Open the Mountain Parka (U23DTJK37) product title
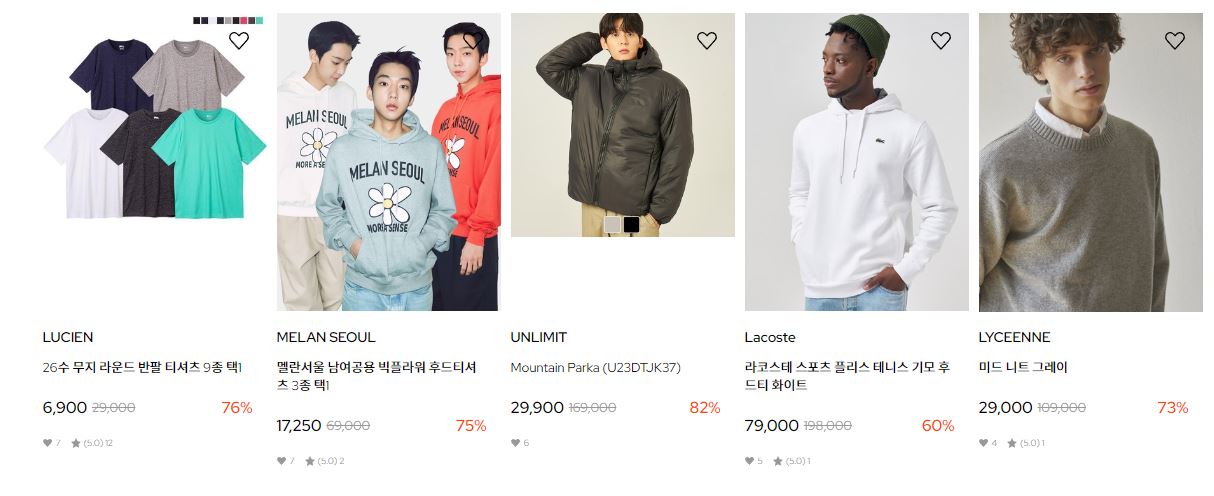This screenshot has width=1214, height=496. pyautogui.click(x=595, y=367)
